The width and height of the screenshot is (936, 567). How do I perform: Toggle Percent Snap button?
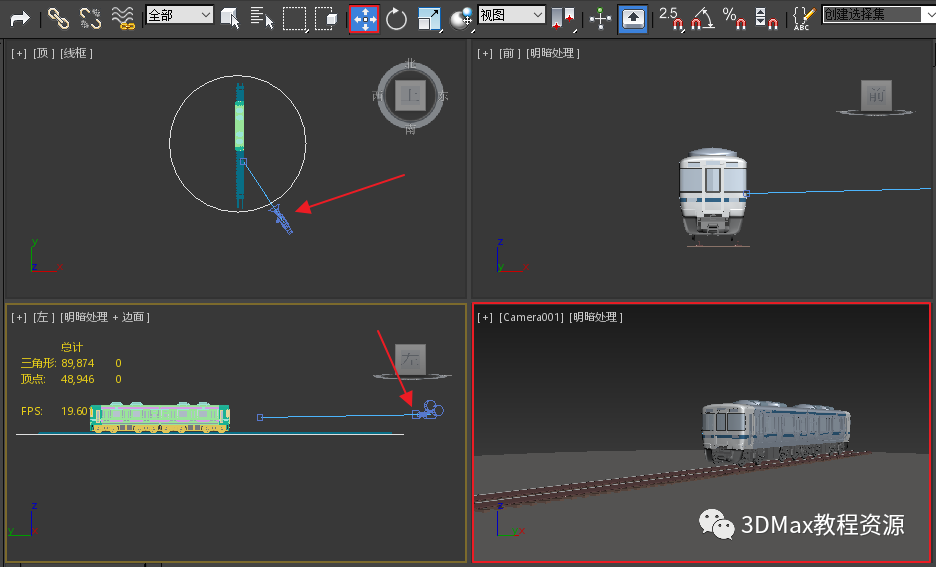tap(734, 18)
